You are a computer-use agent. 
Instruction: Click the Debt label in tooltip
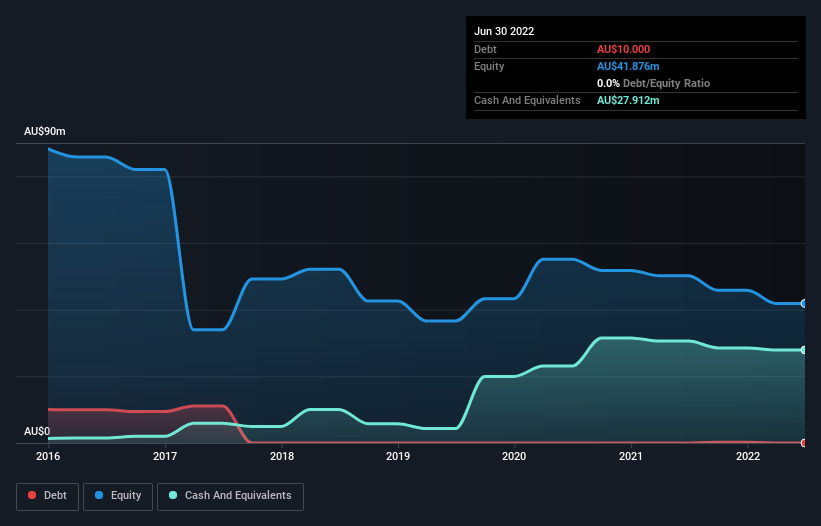[x=485, y=49]
